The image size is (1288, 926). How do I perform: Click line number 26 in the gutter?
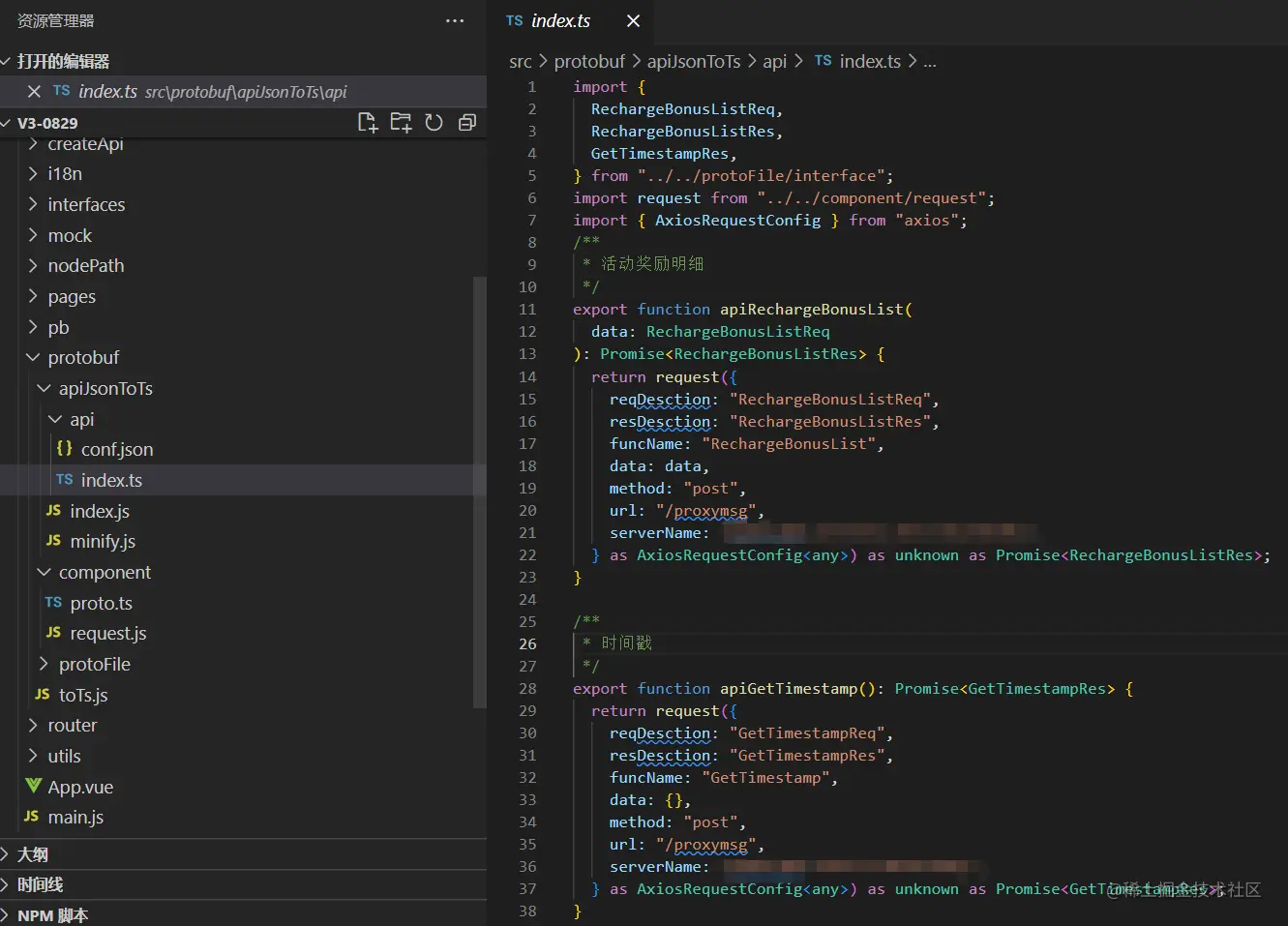(527, 644)
